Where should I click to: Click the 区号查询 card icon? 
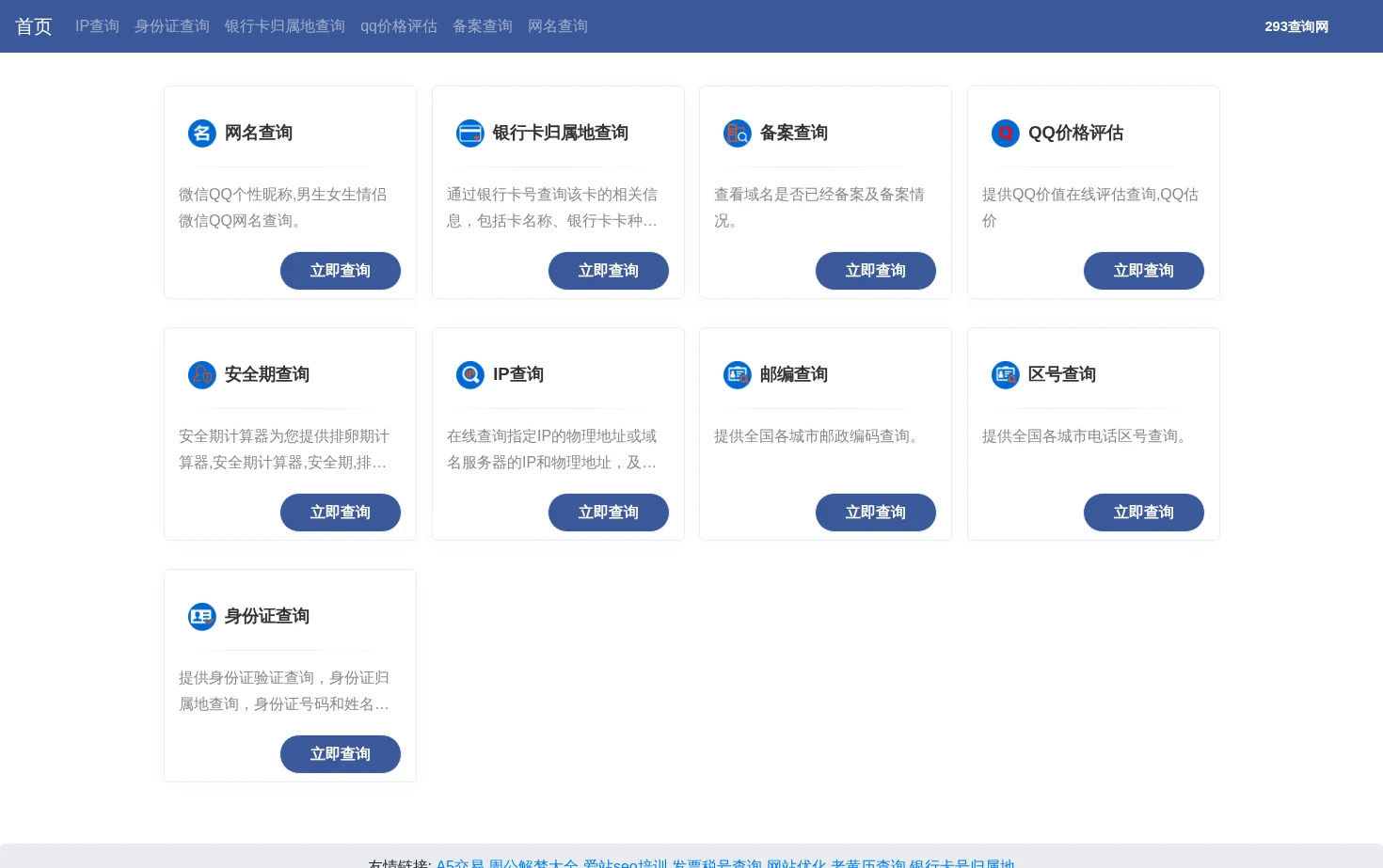coord(1006,375)
